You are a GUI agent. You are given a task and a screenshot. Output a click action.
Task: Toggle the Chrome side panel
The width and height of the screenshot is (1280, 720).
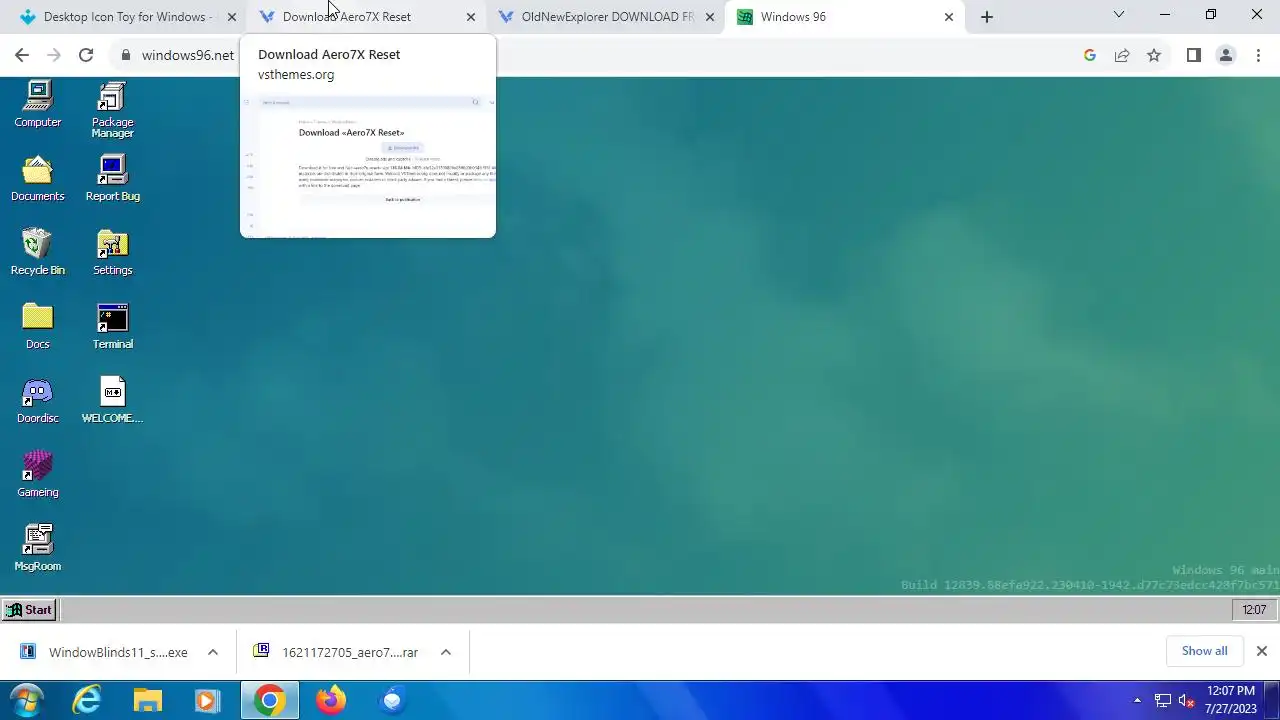1194,55
